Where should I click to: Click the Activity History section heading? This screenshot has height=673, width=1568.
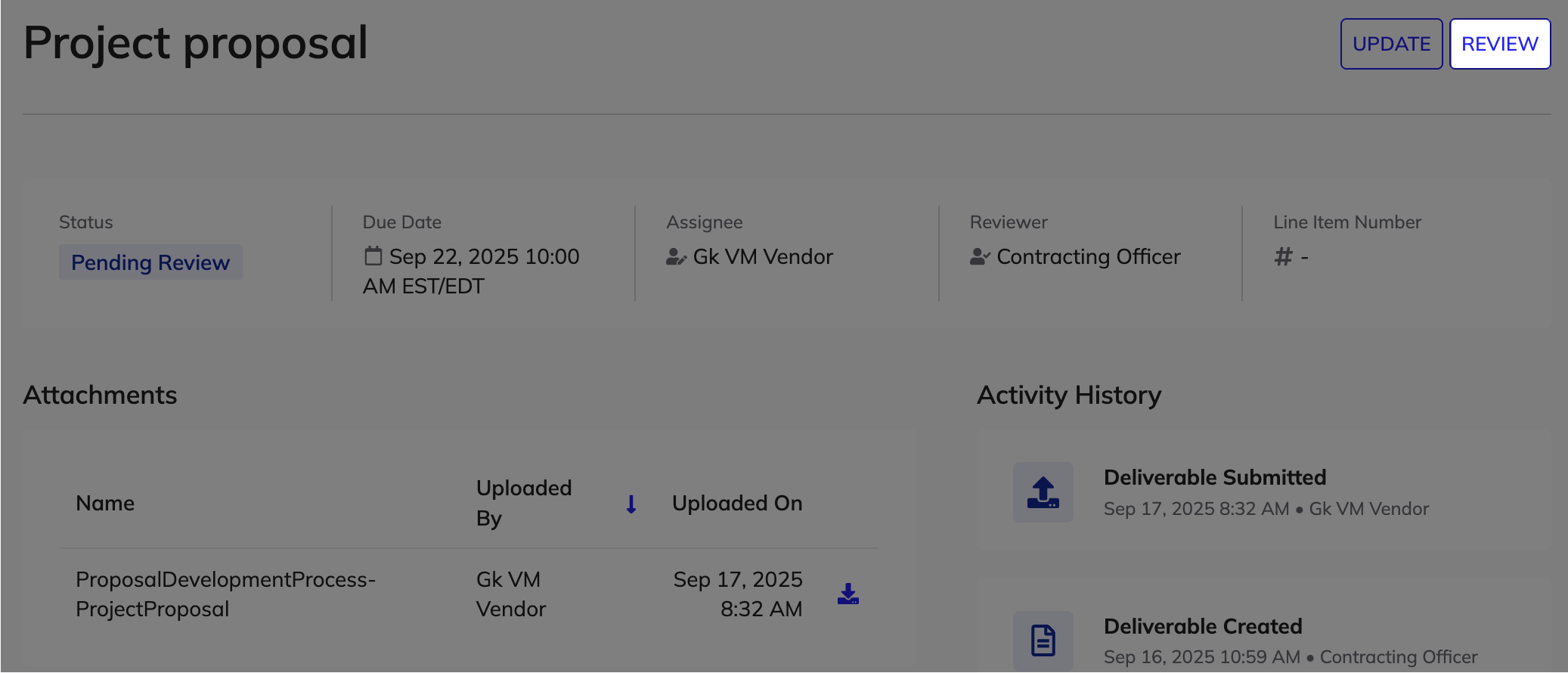pos(1069,395)
